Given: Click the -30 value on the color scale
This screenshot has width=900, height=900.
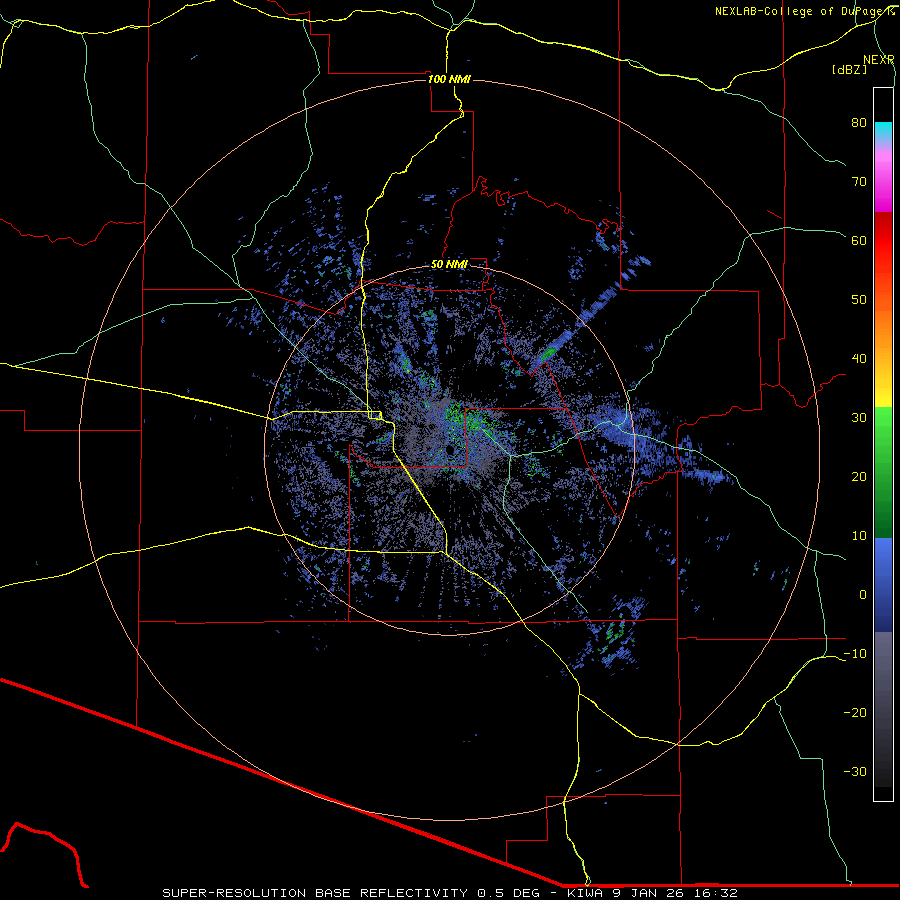Looking at the screenshot, I should point(855,771).
